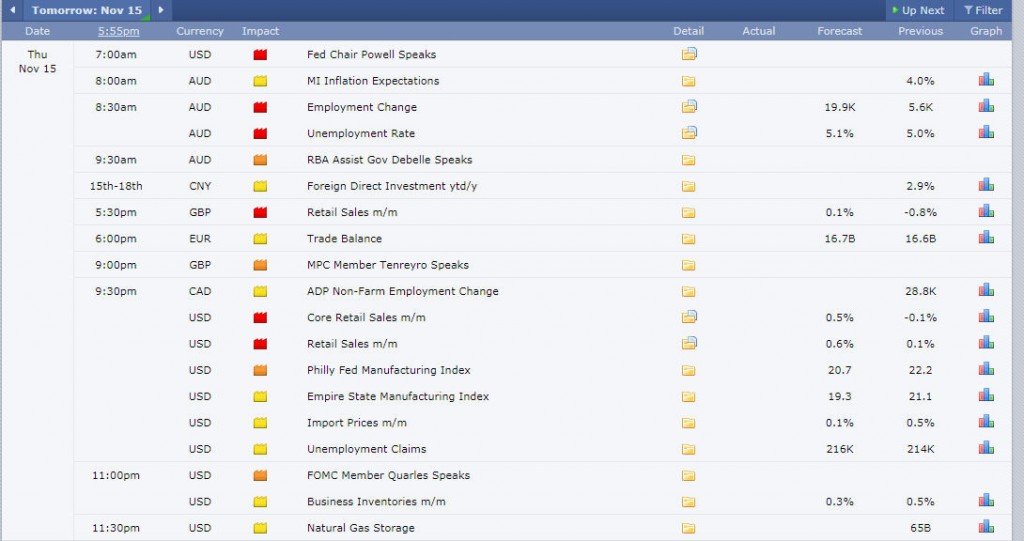
Task: Select 'ADP Non-Farm Employment Change' event
Action: [x=402, y=291]
